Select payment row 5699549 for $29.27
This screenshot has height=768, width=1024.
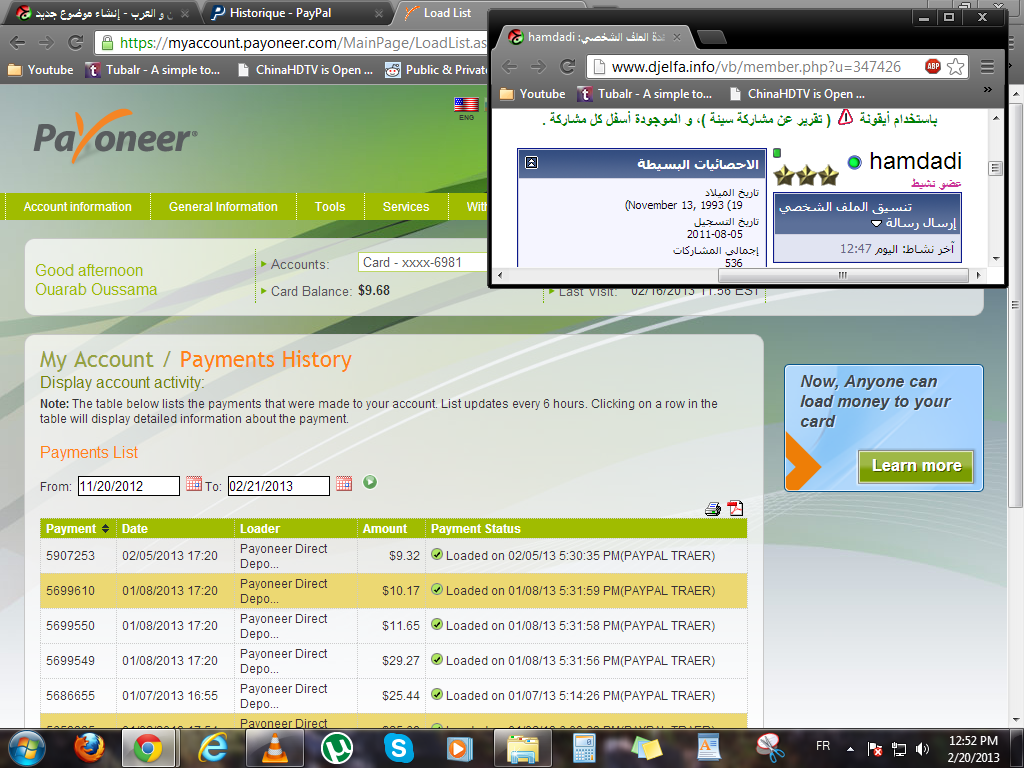pos(393,661)
